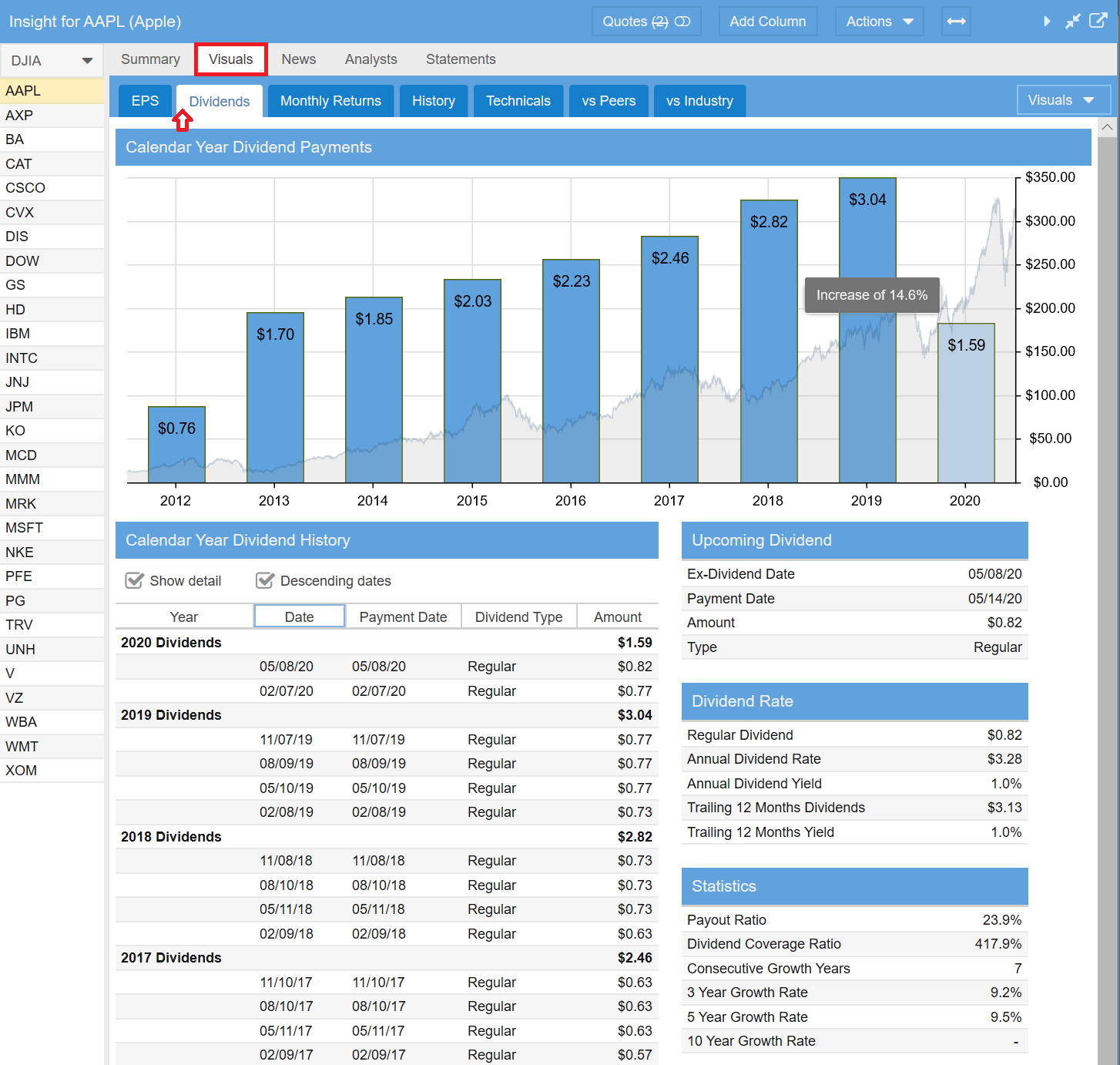
Task: Select MSFT in the ticker list
Action: [x=52, y=528]
